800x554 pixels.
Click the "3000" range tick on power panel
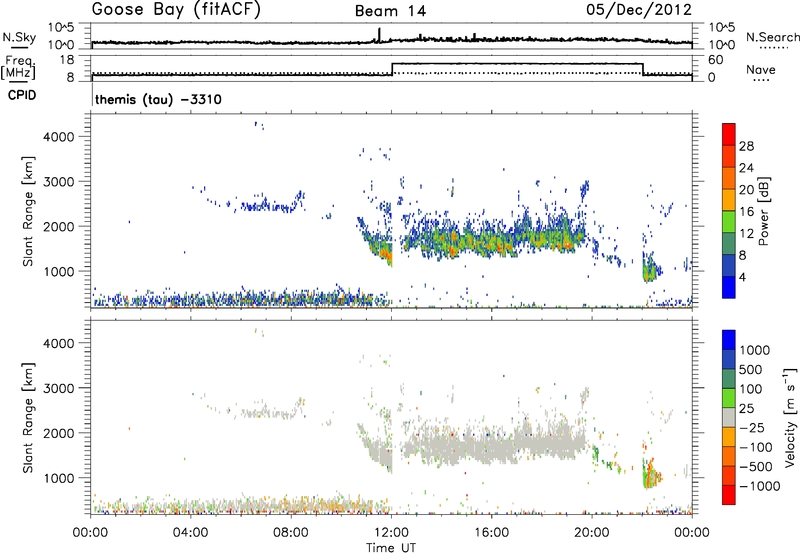click(x=59, y=182)
